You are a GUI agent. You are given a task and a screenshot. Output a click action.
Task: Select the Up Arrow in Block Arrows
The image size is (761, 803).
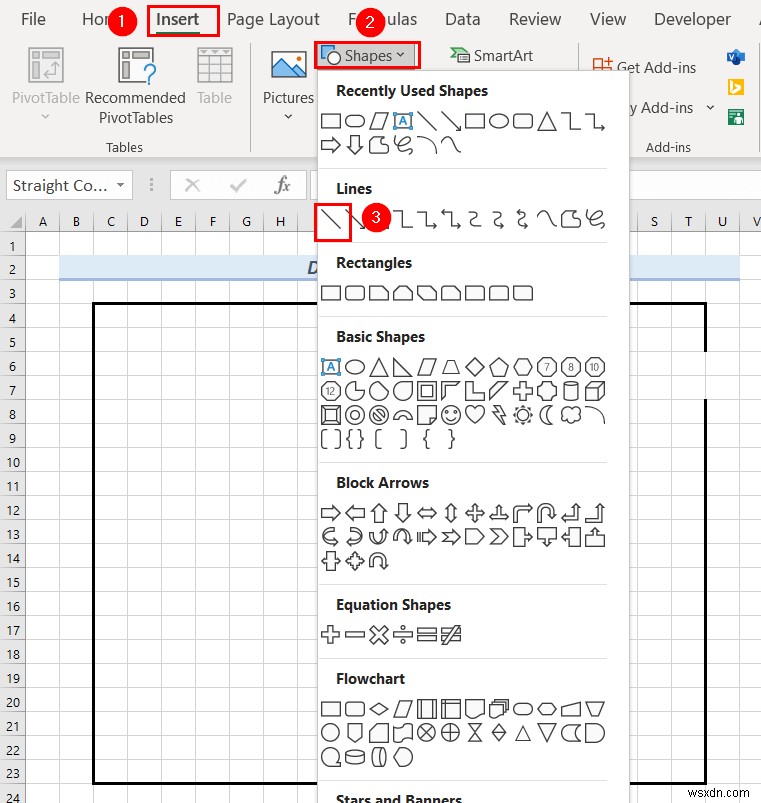[379, 513]
